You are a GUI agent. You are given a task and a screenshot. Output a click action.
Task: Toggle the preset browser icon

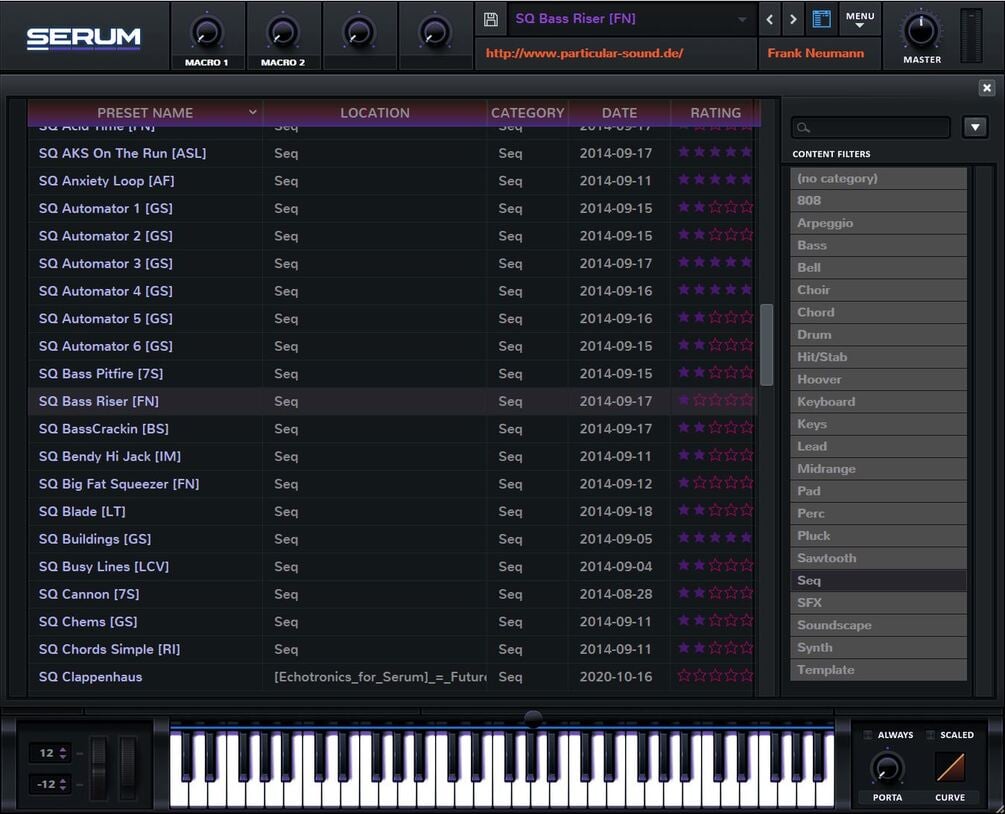(821, 19)
